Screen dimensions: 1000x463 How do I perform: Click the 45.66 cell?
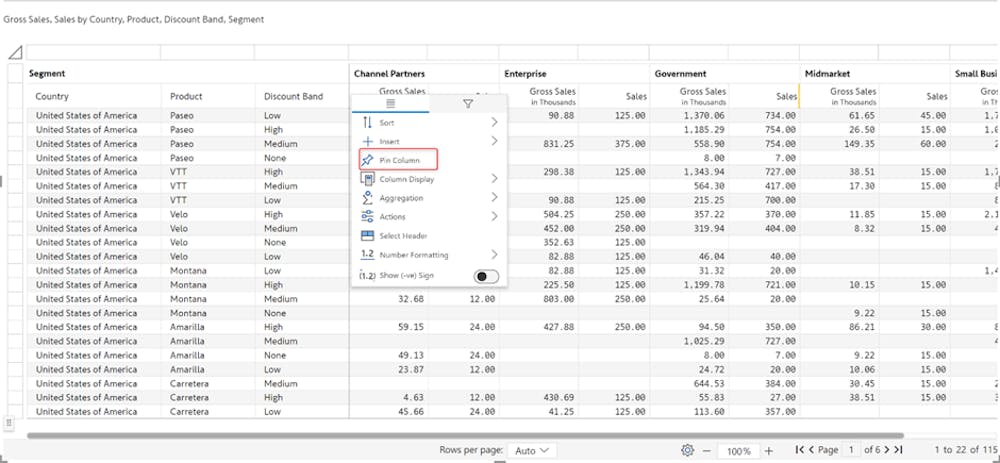click(411, 411)
